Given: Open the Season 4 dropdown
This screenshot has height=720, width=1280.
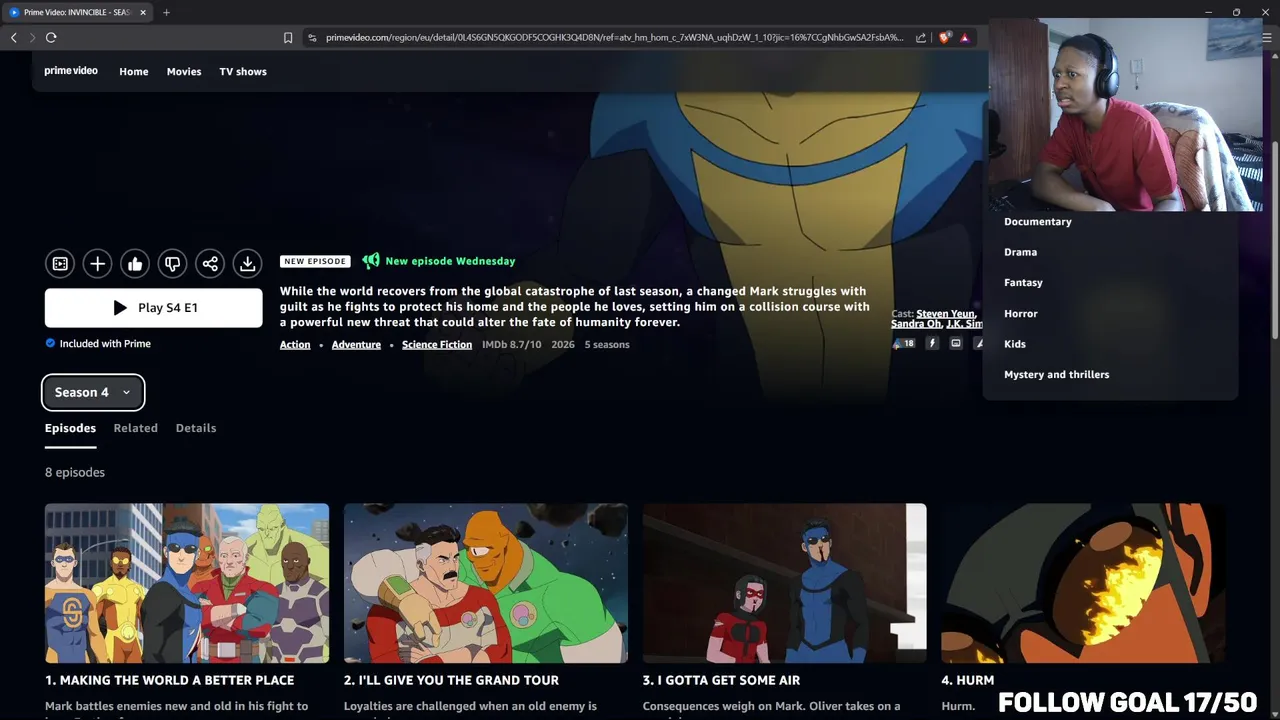Looking at the screenshot, I should (x=93, y=392).
